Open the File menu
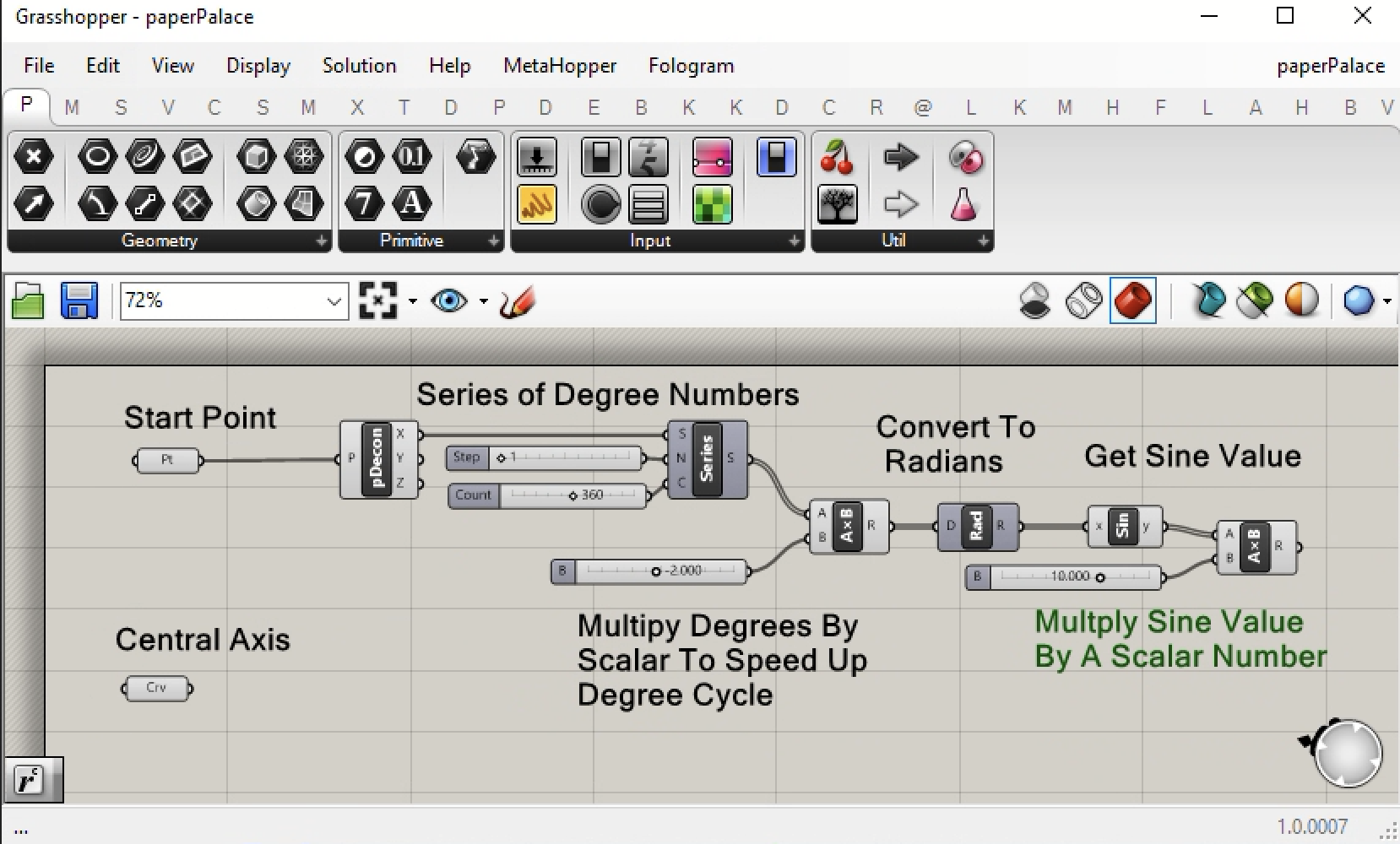 (39, 66)
